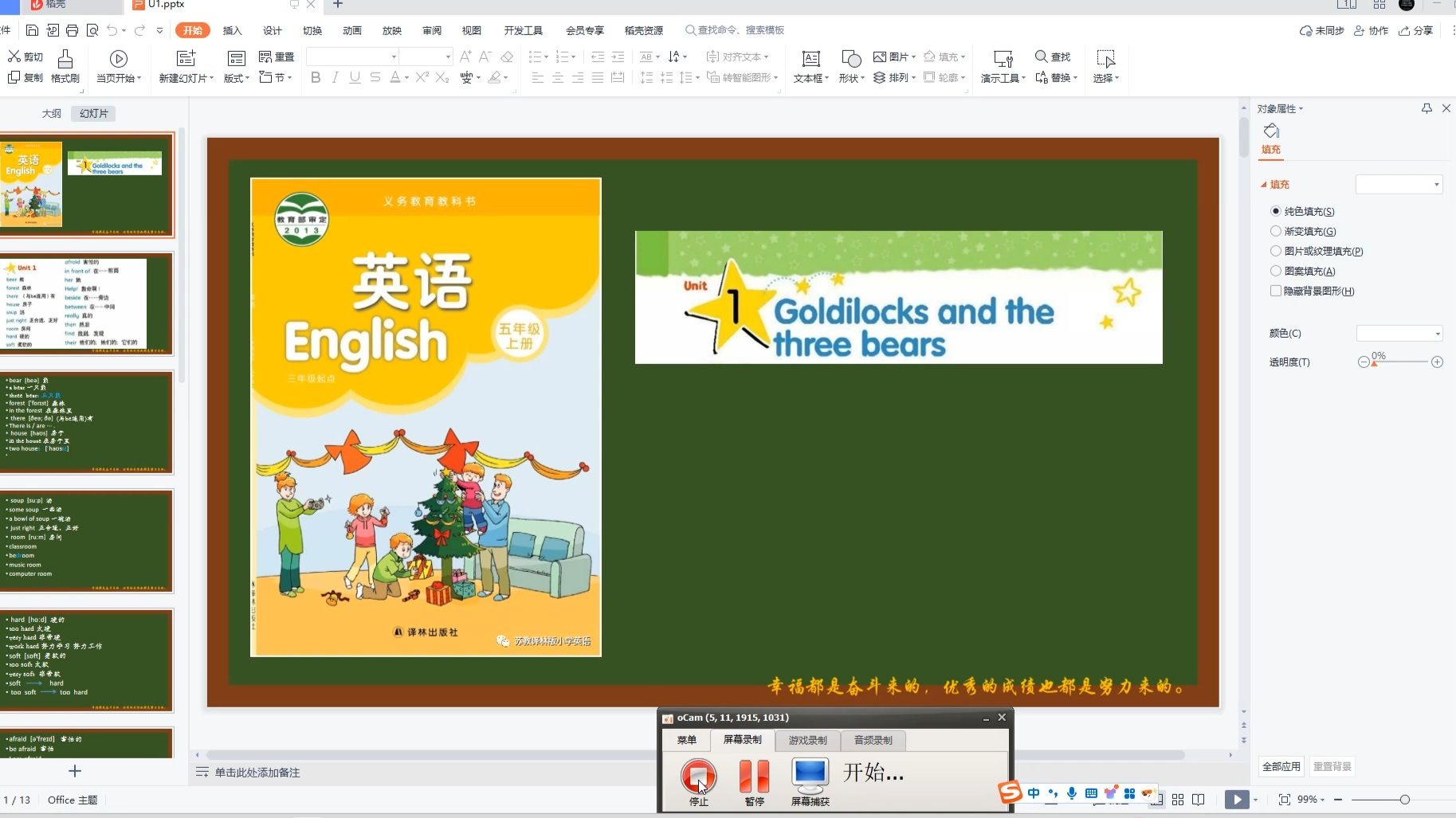The height and width of the screenshot is (818, 1456).
Task: Open oCam Audio Recording (音频录制) tab
Action: pyautogui.click(x=873, y=740)
